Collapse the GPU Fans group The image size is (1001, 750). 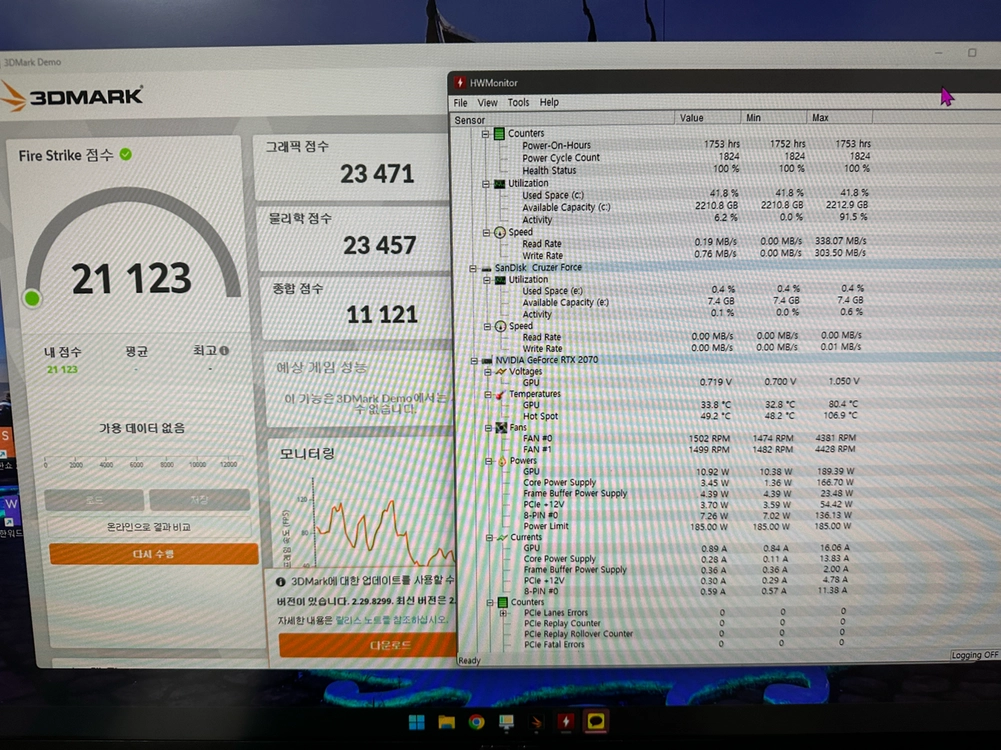488,428
